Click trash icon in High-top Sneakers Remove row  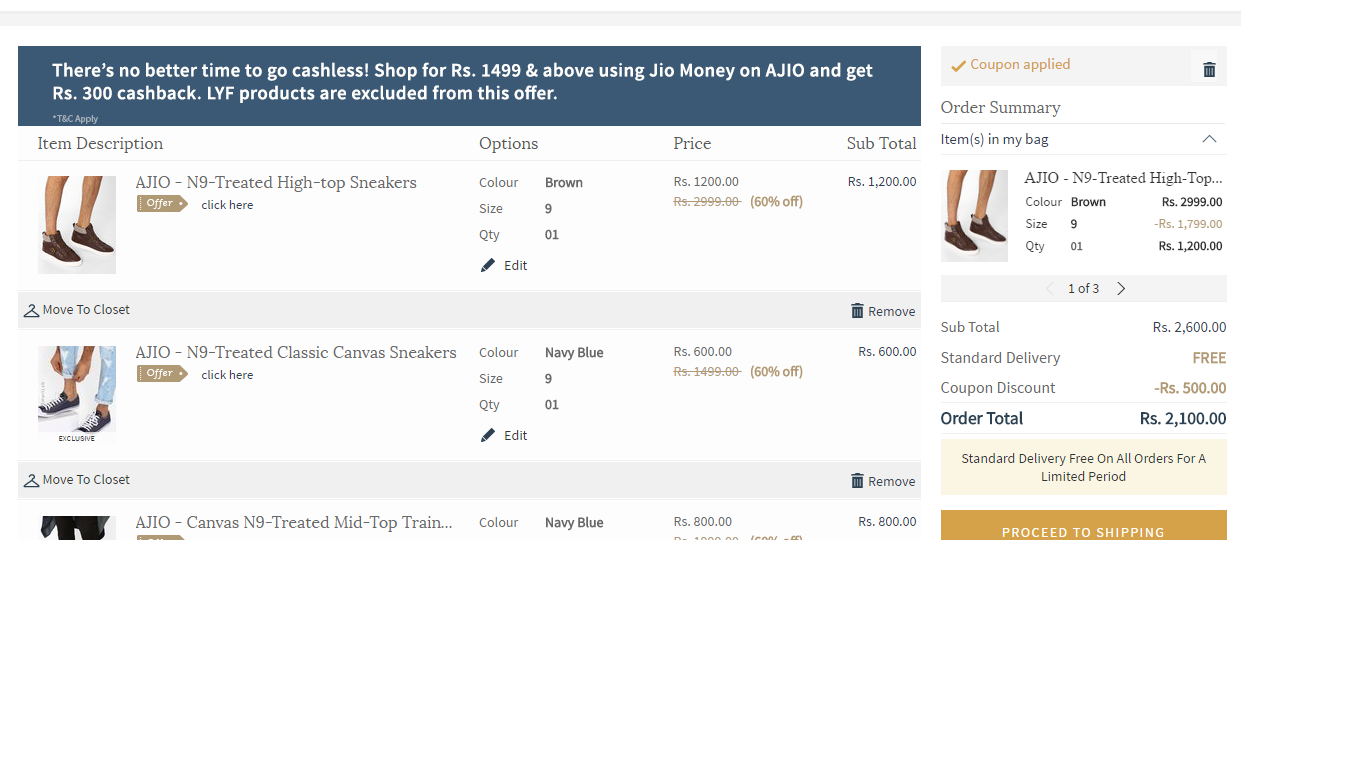tap(857, 310)
